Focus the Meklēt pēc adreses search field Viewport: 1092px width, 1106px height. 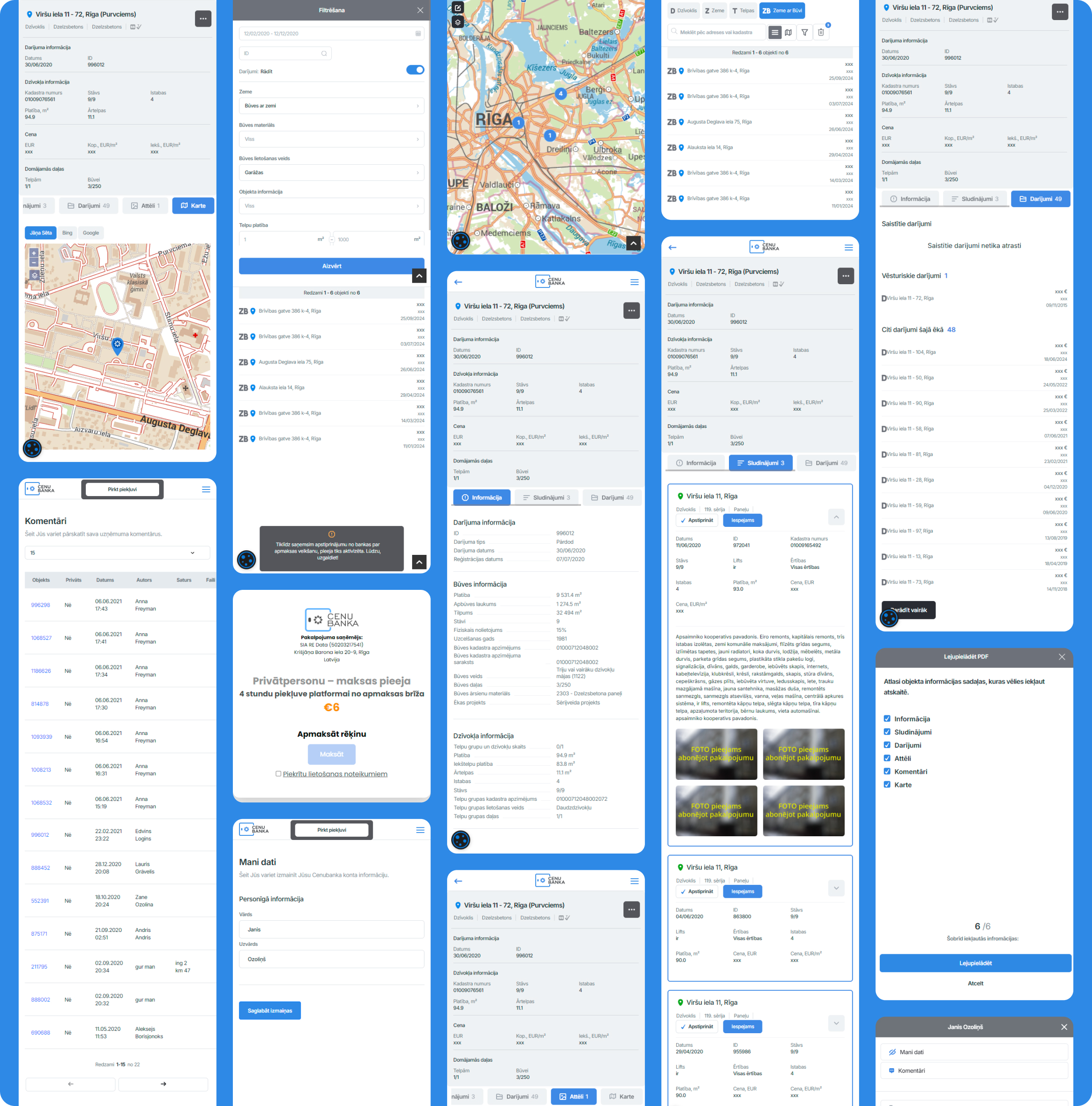click(x=716, y=33)
